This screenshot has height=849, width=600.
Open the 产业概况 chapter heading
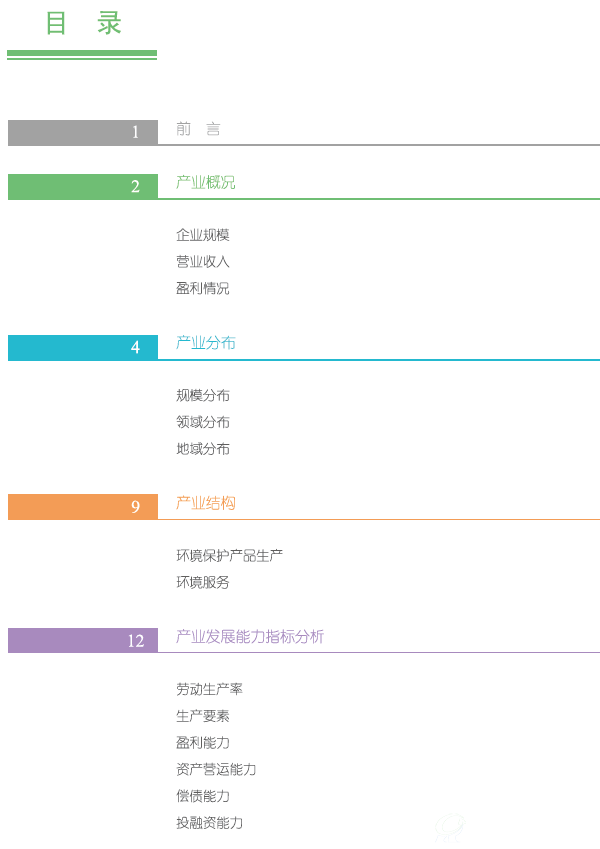coord(205,182)
